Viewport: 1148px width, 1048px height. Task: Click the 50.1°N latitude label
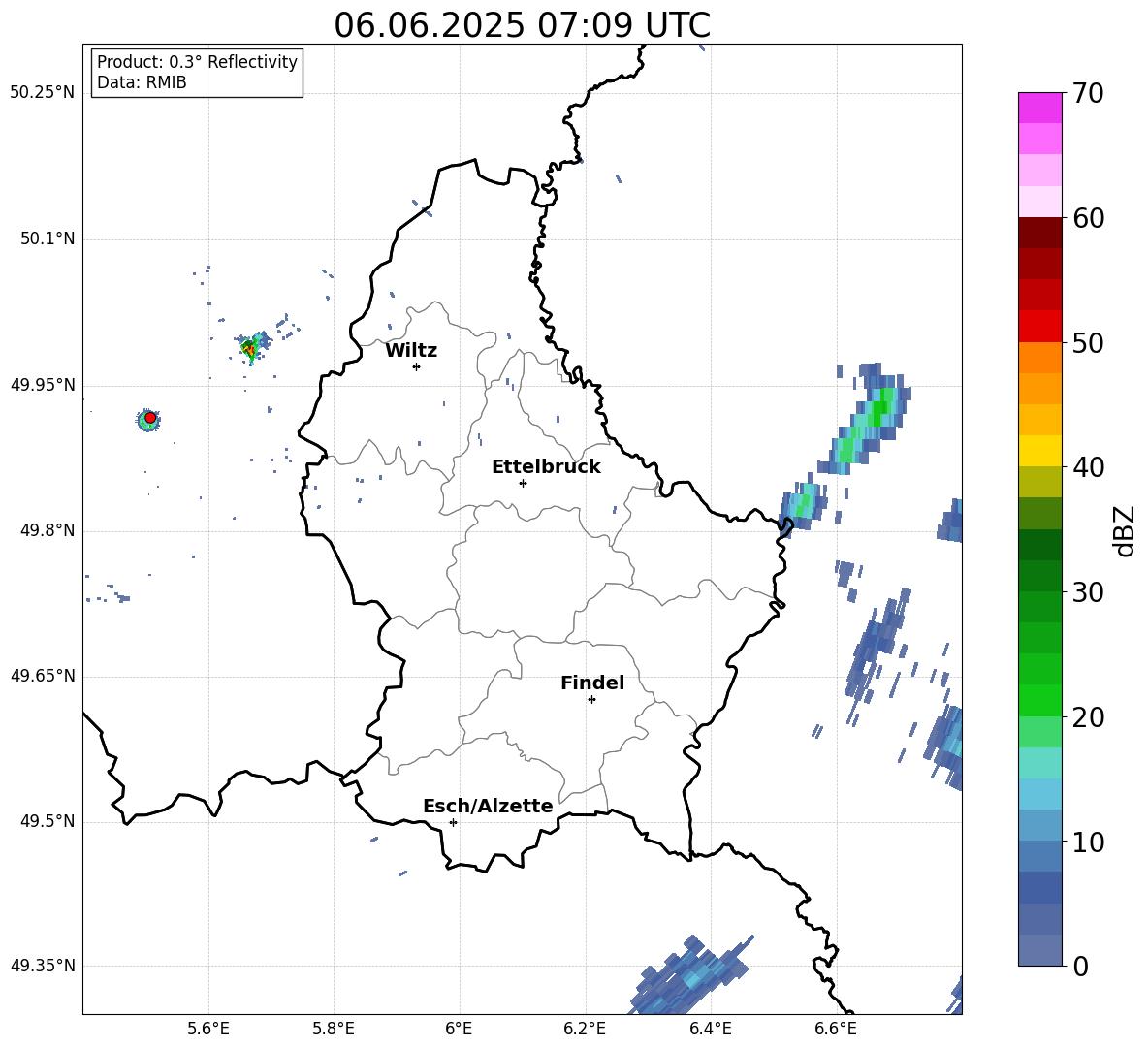47,238
